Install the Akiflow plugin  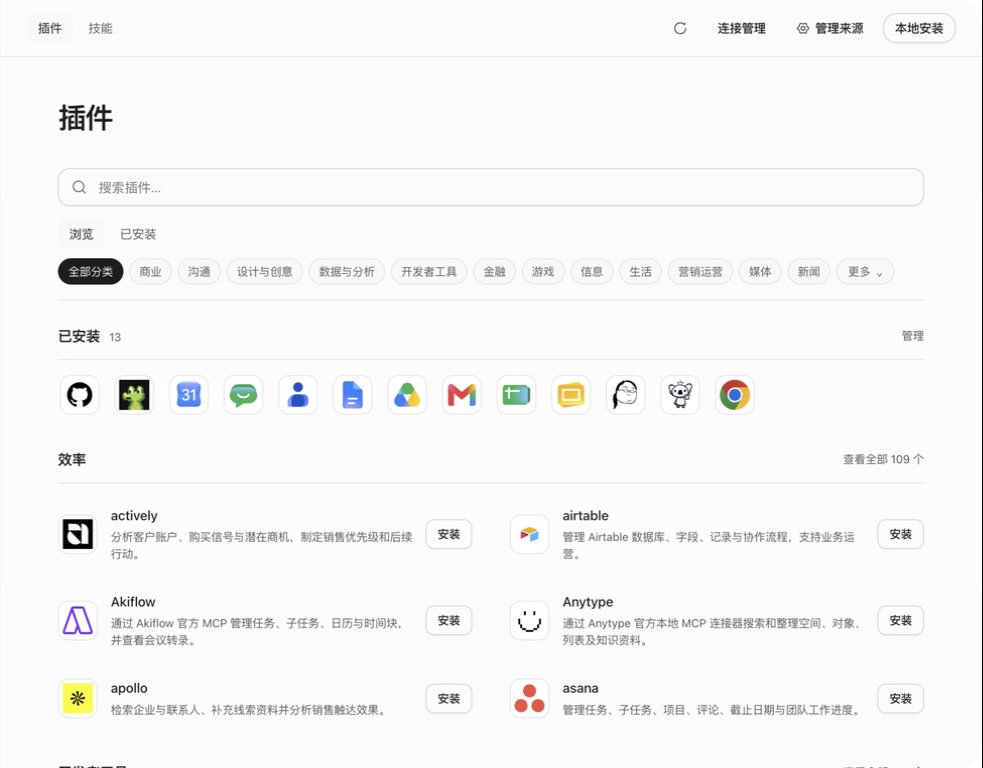[x=449, y=621]
